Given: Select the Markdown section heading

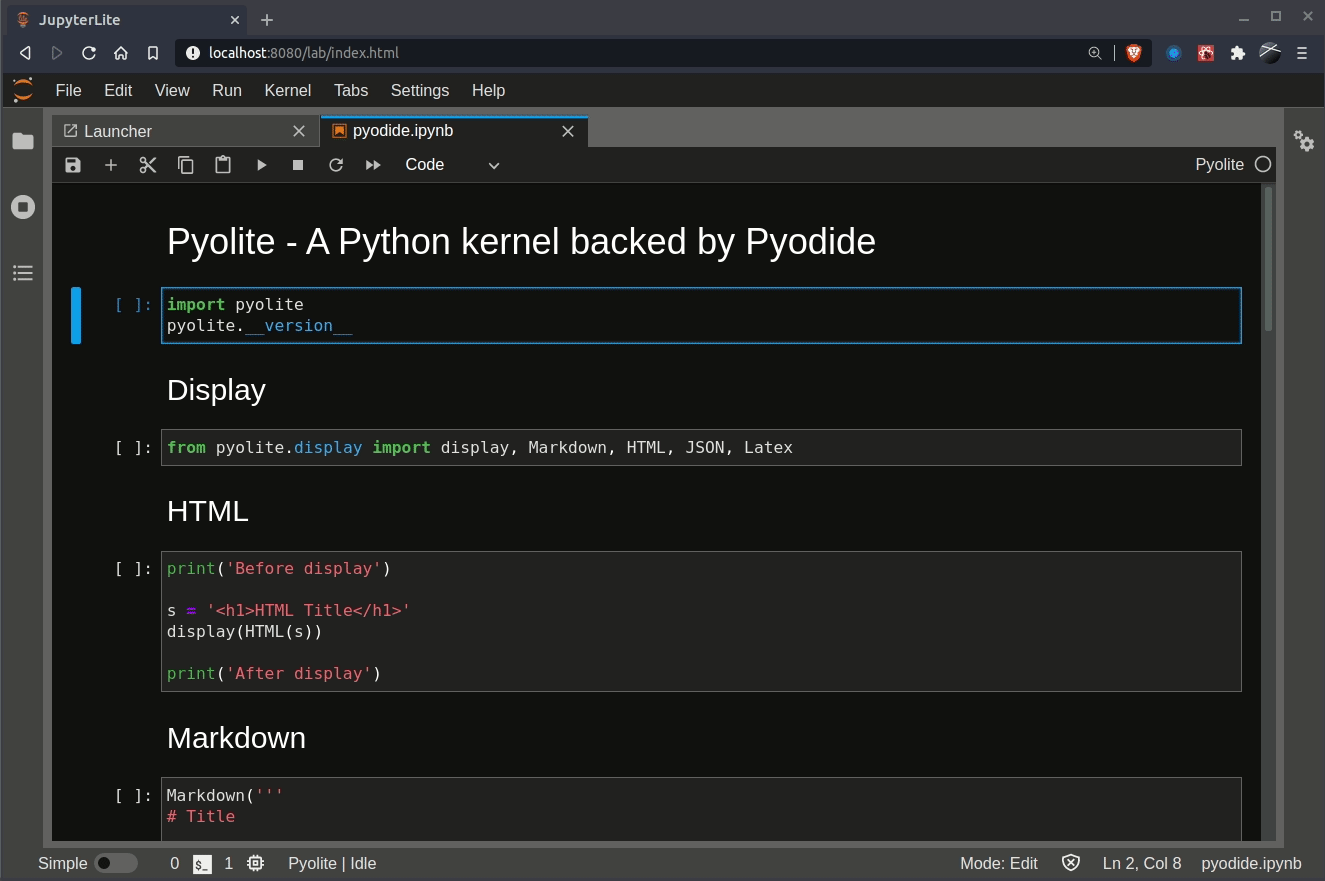Looking at the screenshot, I should [236, 738].
